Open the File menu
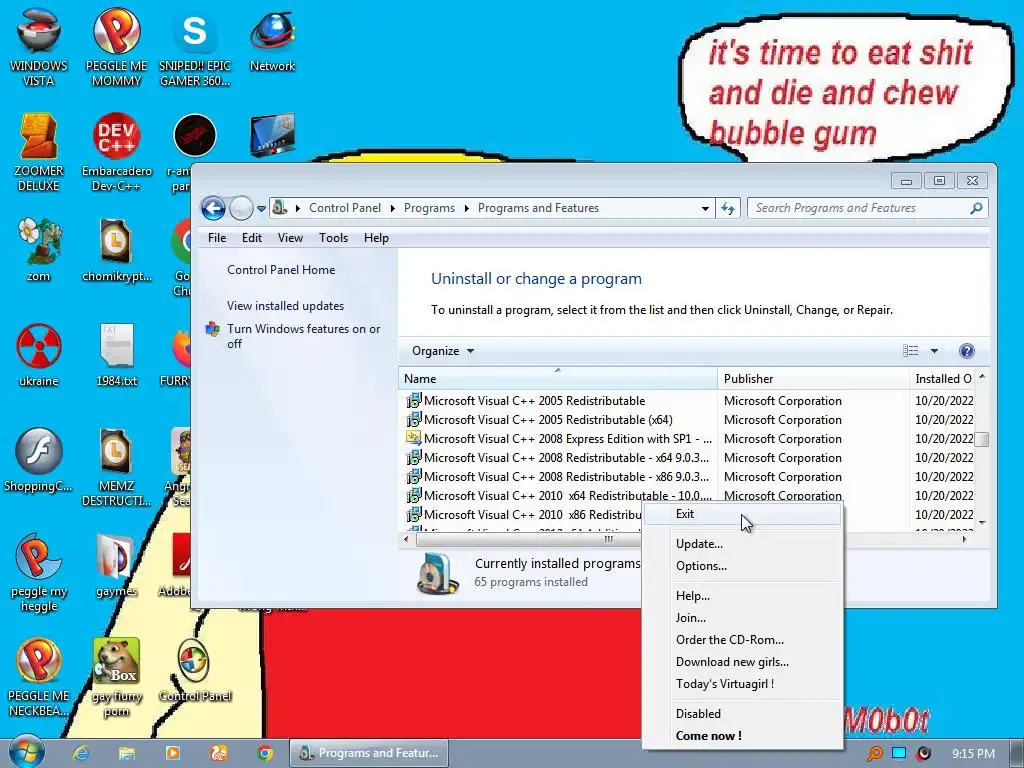Image resolution: width=1024 pixels, height=768 pixels. coord(217,238)
